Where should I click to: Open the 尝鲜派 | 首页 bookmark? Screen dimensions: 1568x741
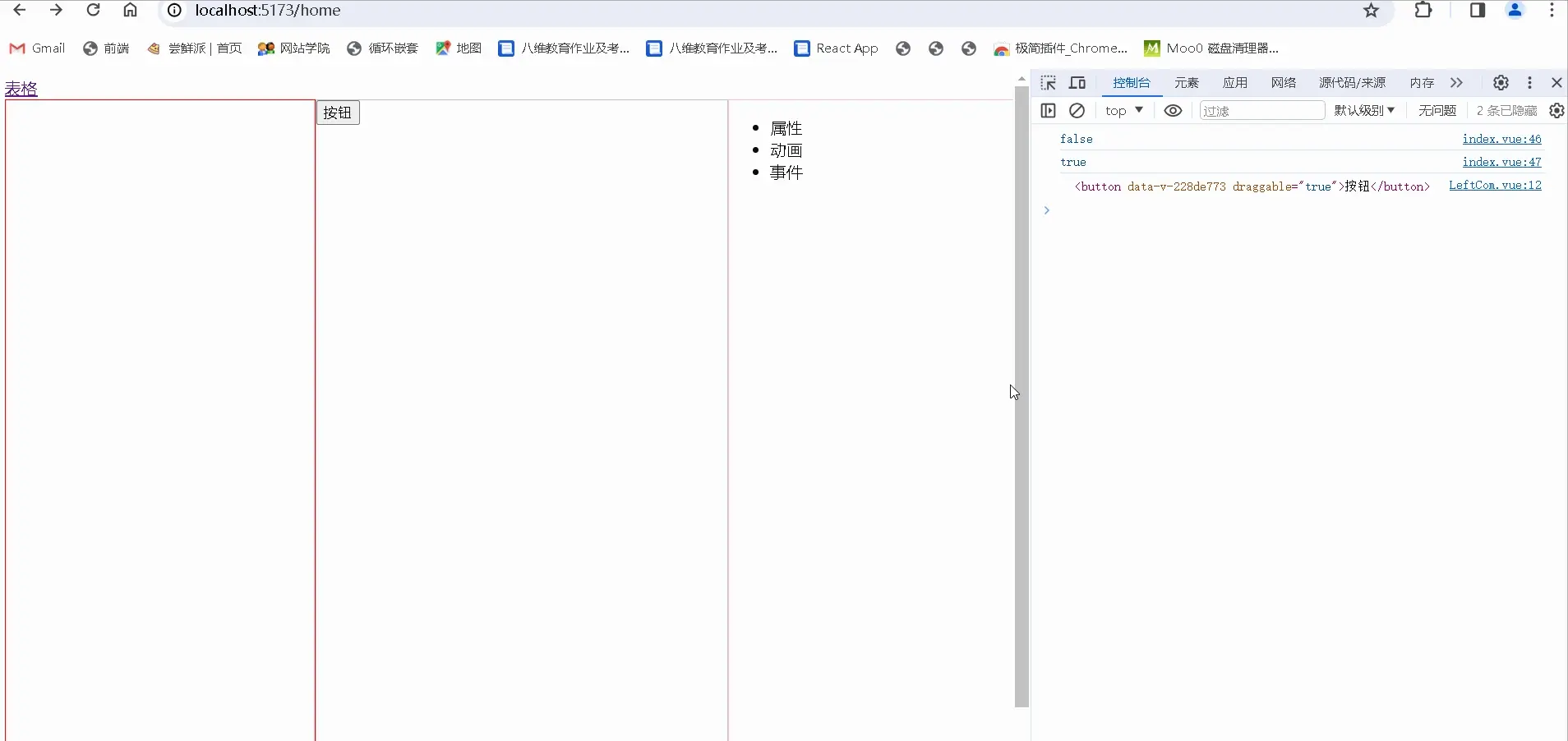pyautogui.click(x=194, y=48)
